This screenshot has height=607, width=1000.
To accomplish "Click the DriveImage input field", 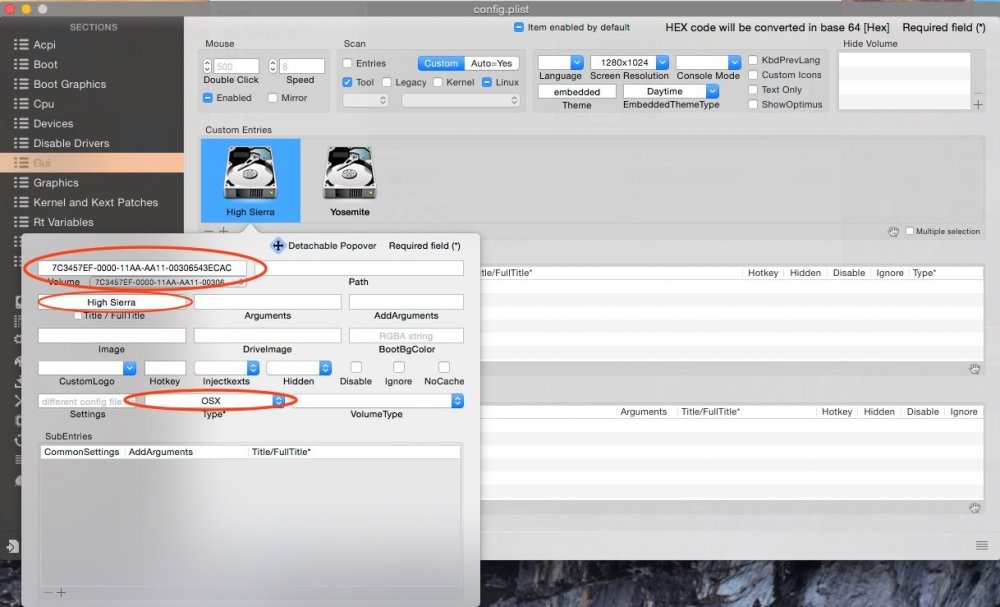I will 267,336.
